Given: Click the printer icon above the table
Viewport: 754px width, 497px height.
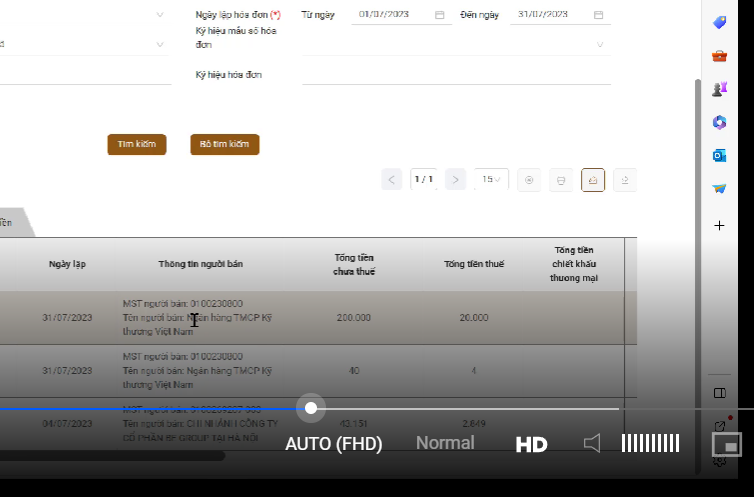Looking at the screenshot, I should pyautogui.click(x=561, y=180).
